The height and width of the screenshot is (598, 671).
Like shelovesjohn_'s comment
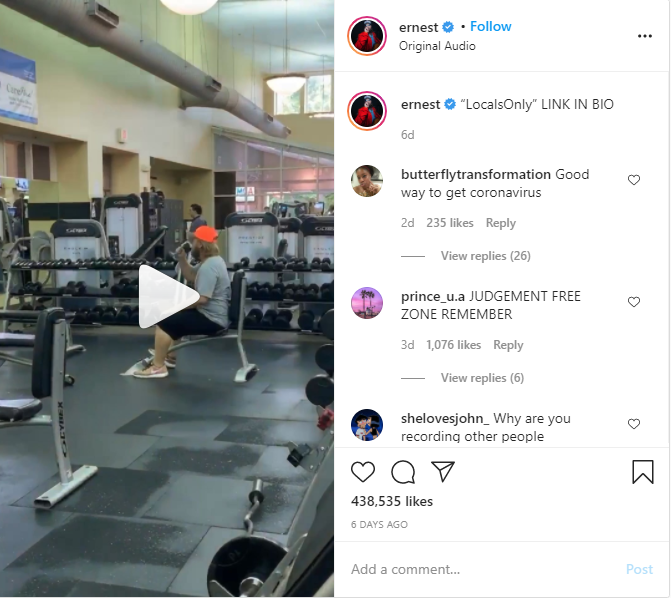coord(634,424)
